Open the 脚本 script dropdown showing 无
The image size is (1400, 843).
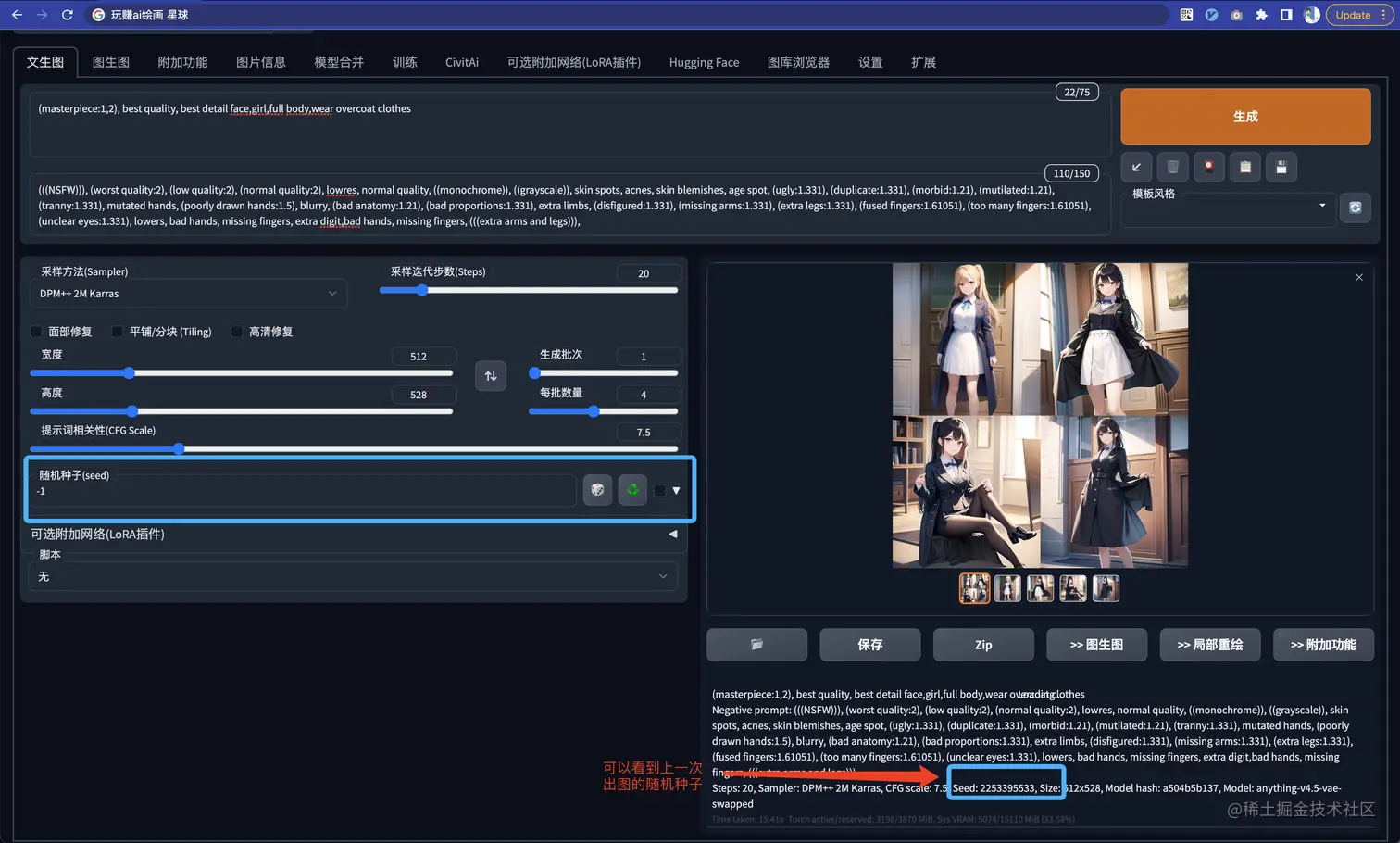pyautogui.click(x=353, y=576)
